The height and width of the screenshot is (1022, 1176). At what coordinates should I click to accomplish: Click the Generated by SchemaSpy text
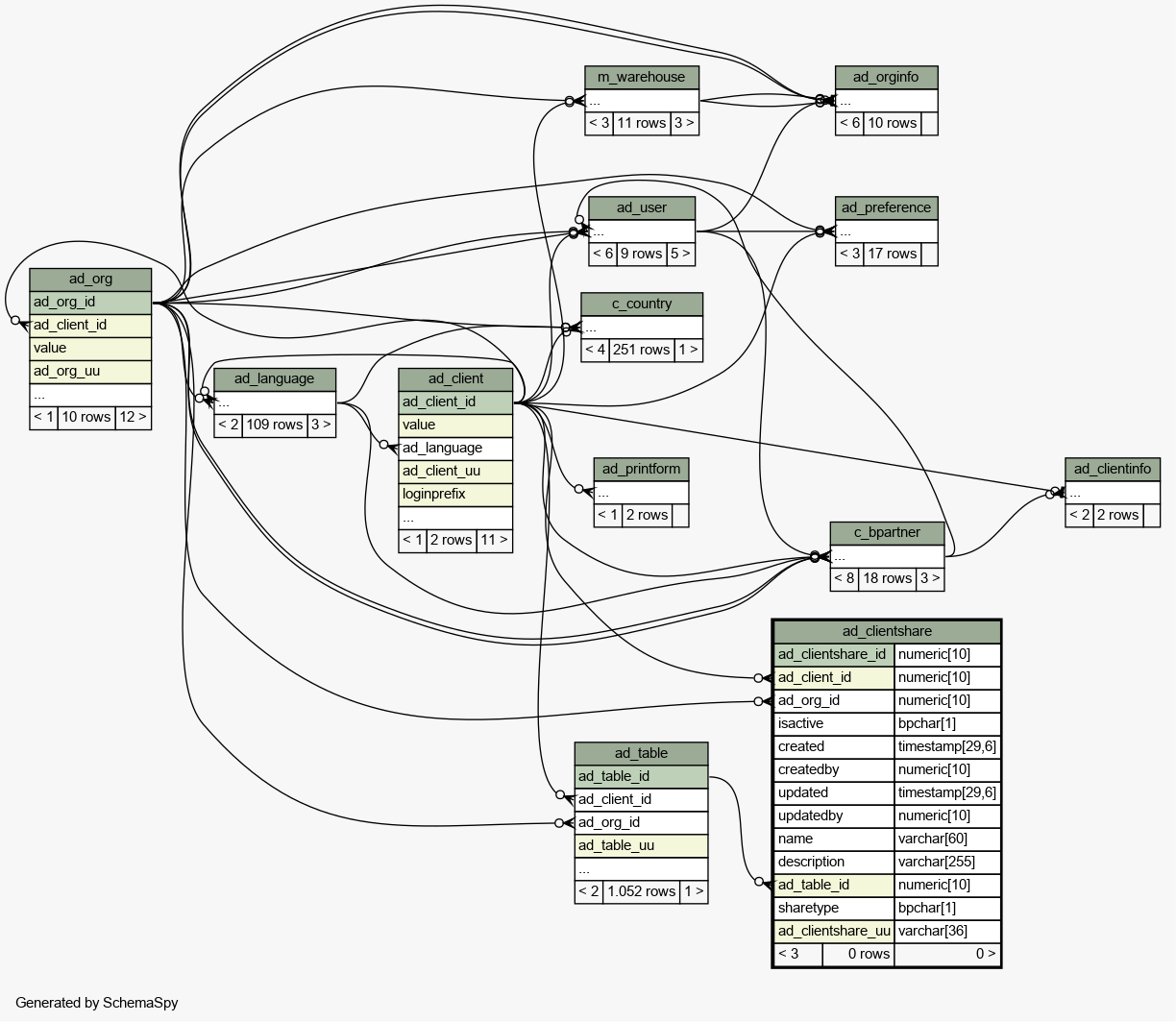pos(96,1002)
